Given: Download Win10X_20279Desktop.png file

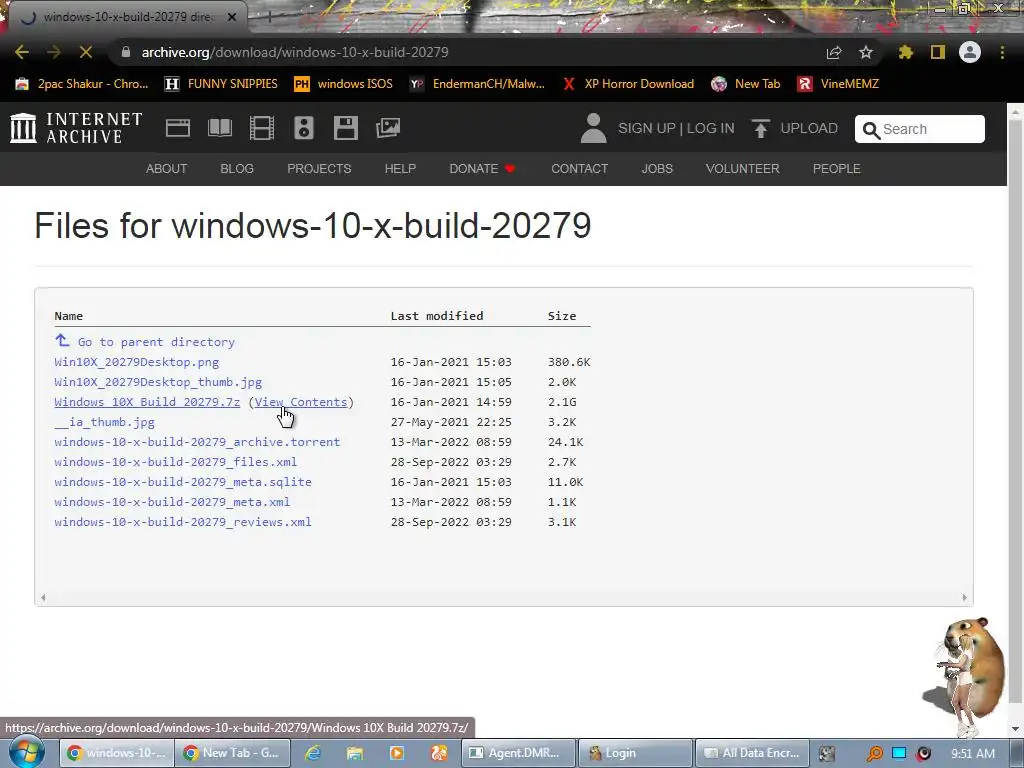Looking at the screenshot, I should [x=136, y=362].
